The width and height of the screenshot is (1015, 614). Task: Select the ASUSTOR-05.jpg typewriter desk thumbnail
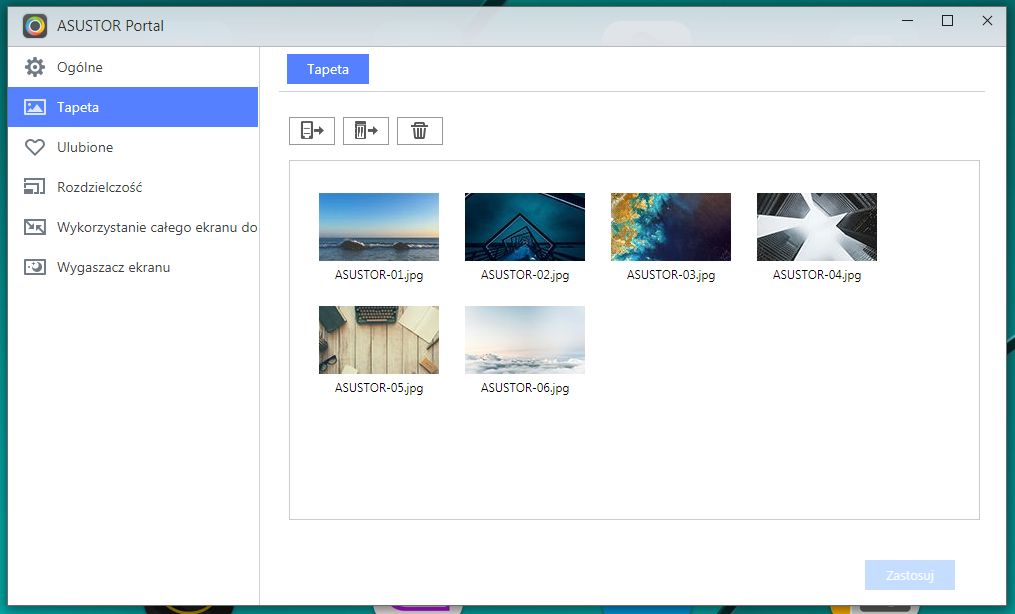pos(379,340)
